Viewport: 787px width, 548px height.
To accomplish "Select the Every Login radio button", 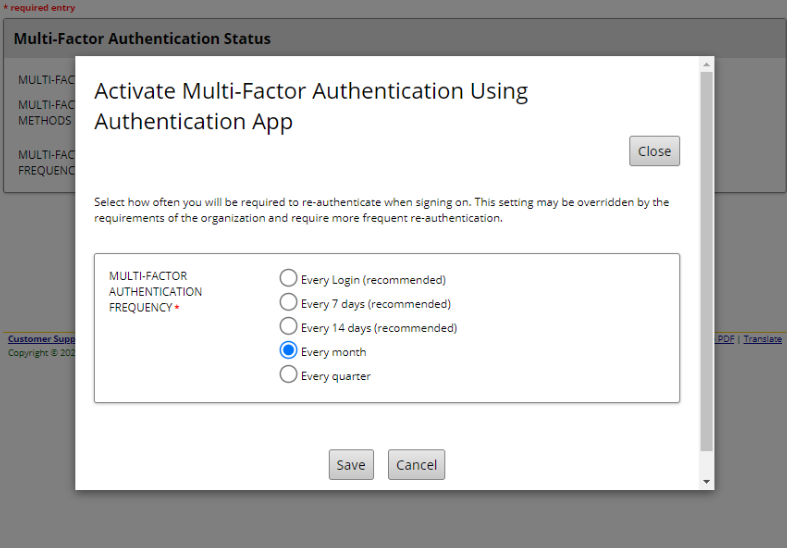I will coord(288,279).
